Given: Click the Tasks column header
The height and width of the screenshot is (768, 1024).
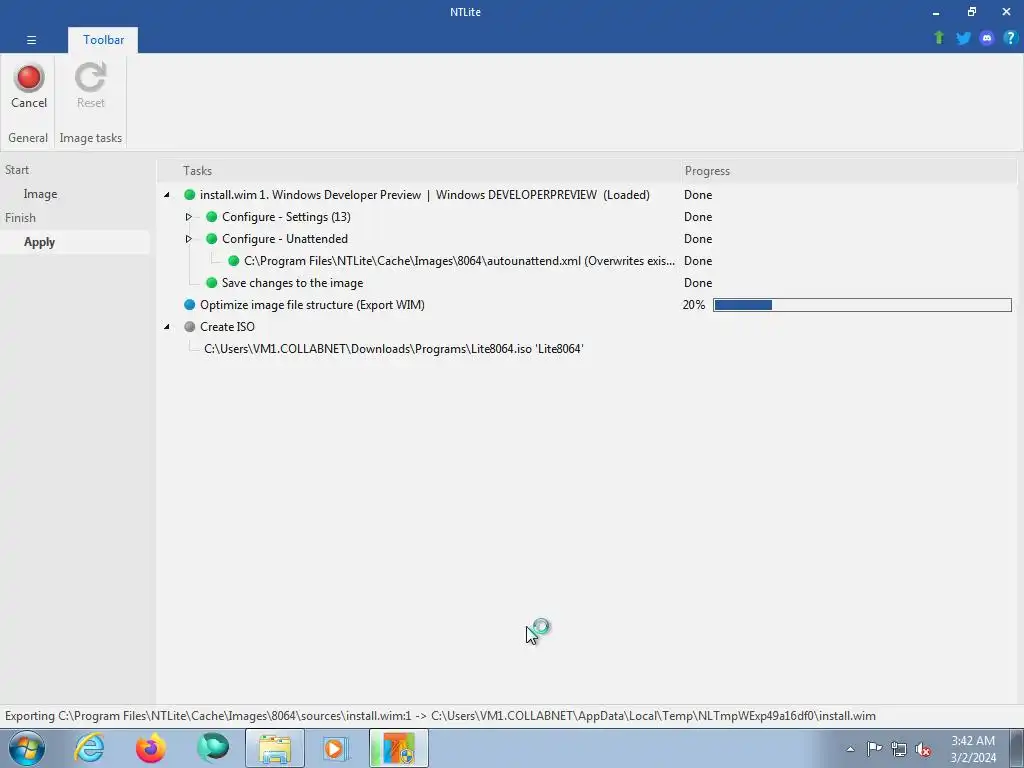Looking at the screenshot, I should tap(197, 170).
